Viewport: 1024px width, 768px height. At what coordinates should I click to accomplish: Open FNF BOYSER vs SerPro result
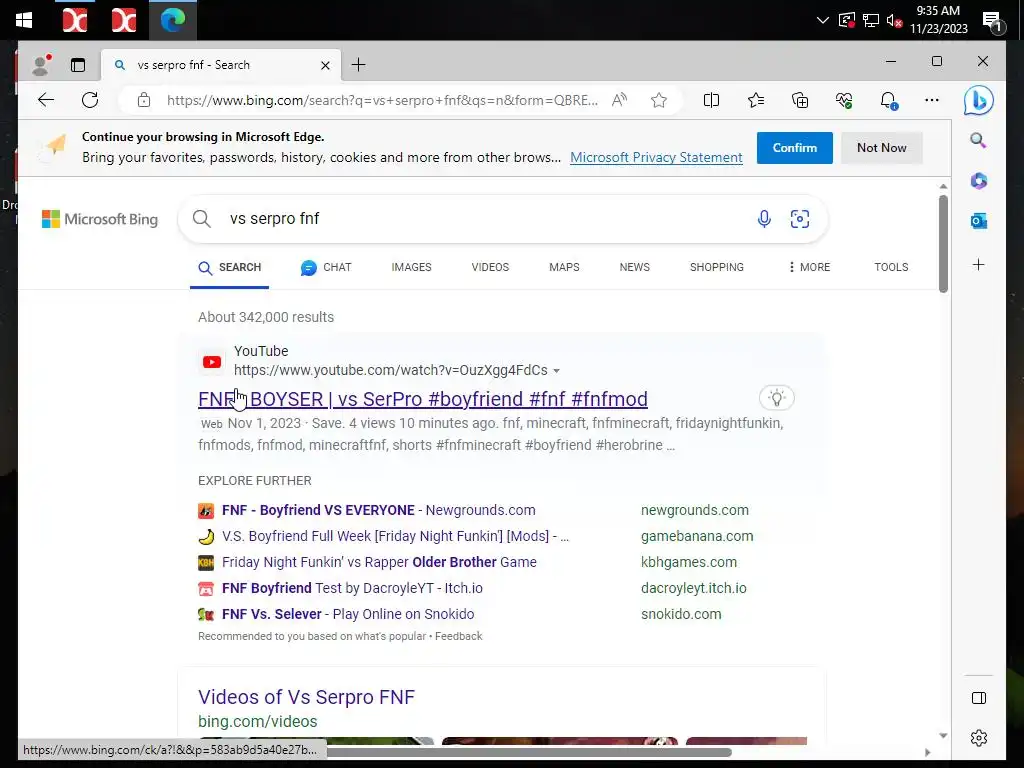[423, 399]
